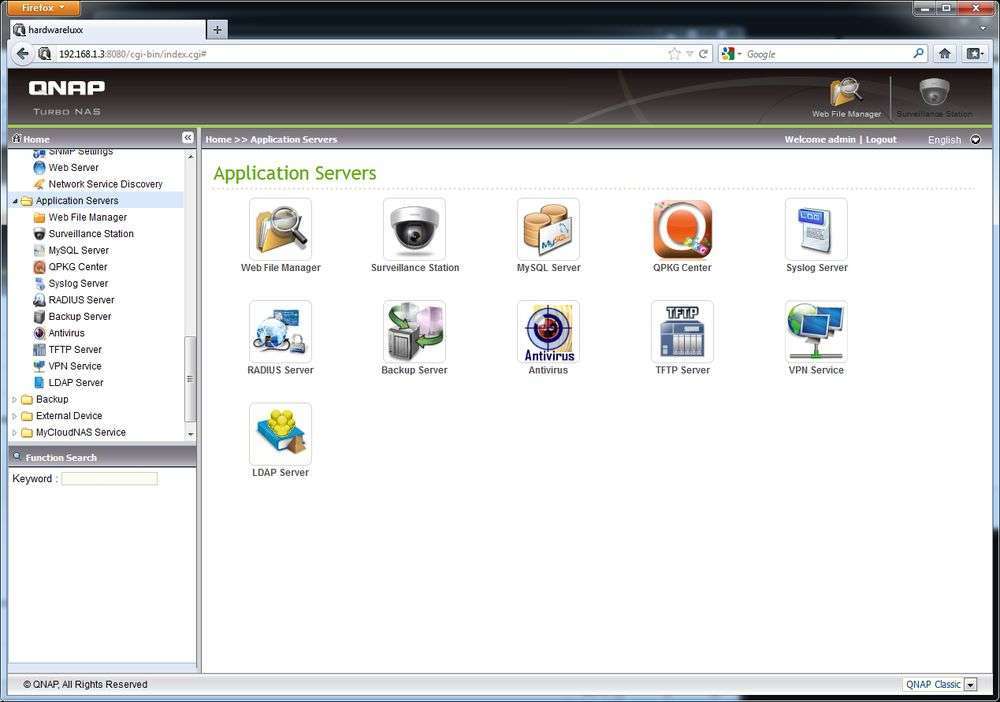The height and width of the screenshot is (702, 1000).
Task: Open the history dropdown arrow in address bar
Action: coord(689,55)
